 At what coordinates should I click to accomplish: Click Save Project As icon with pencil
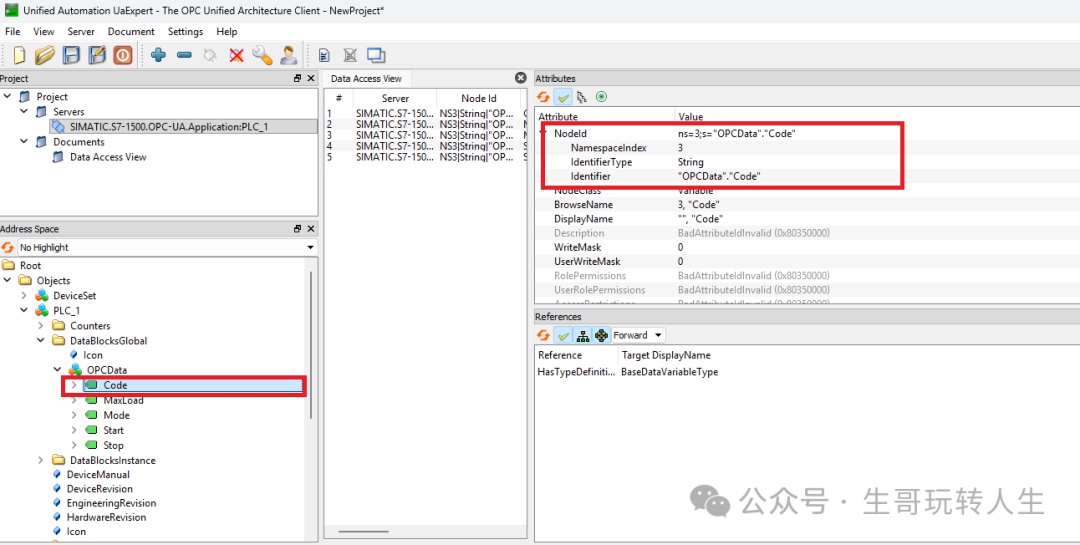(x=97, y=54)
